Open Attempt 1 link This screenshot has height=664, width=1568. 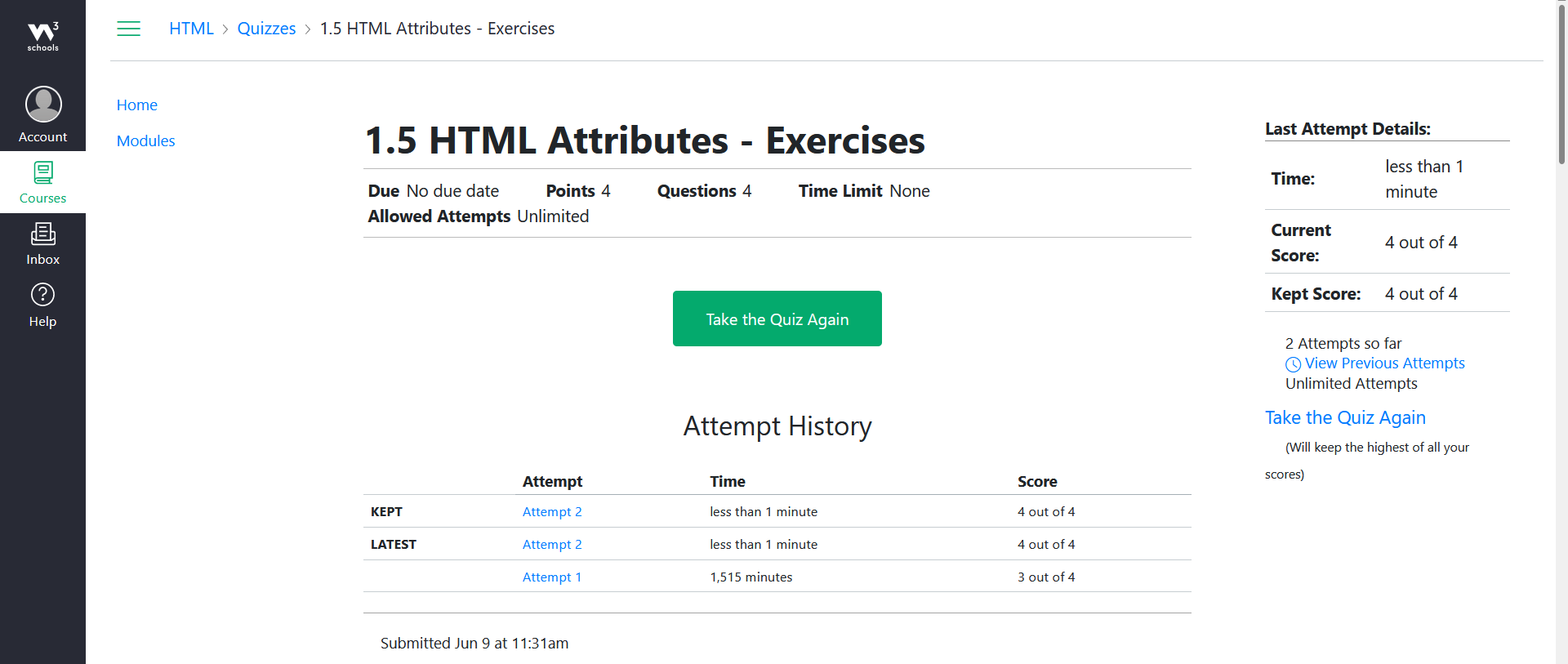point(552,577)
